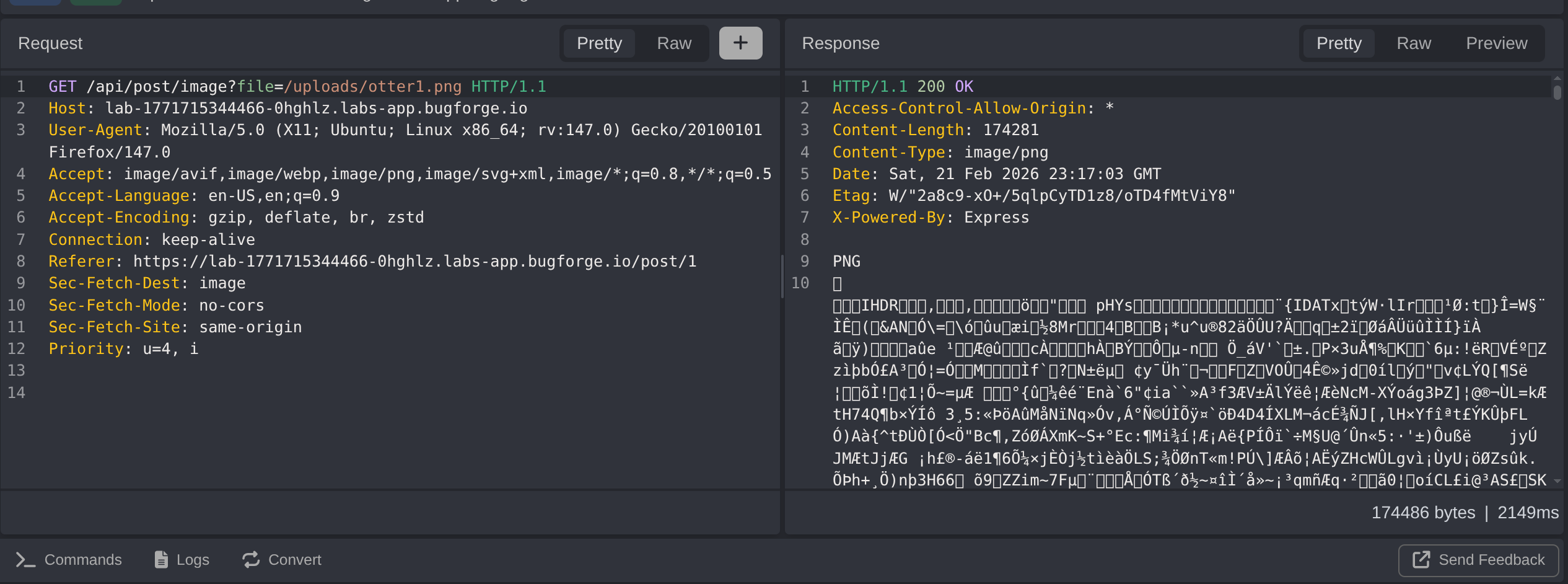Open the Commands terminal panel
The width and height of the screenshot is (1568, 584).
tap(69, 560)
